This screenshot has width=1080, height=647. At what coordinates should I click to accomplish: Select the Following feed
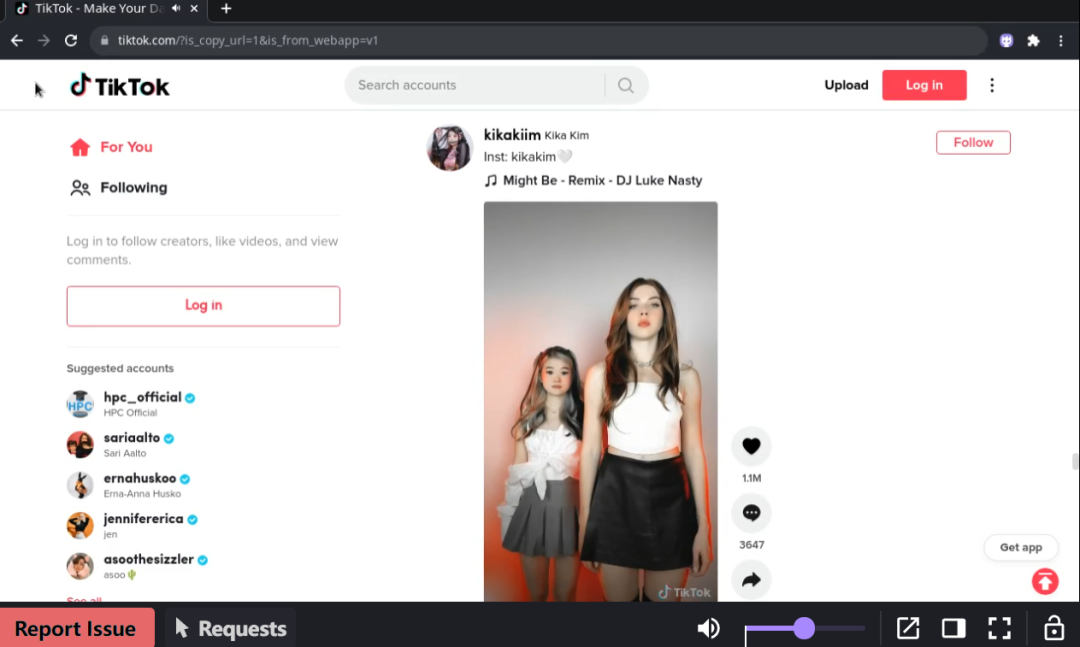coord(118,187)
